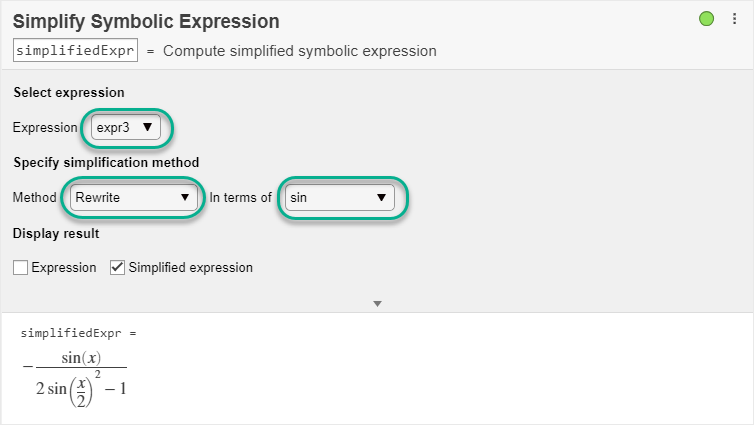Click the green task status indicator
The image size is (754, 425).
(707, 19)
